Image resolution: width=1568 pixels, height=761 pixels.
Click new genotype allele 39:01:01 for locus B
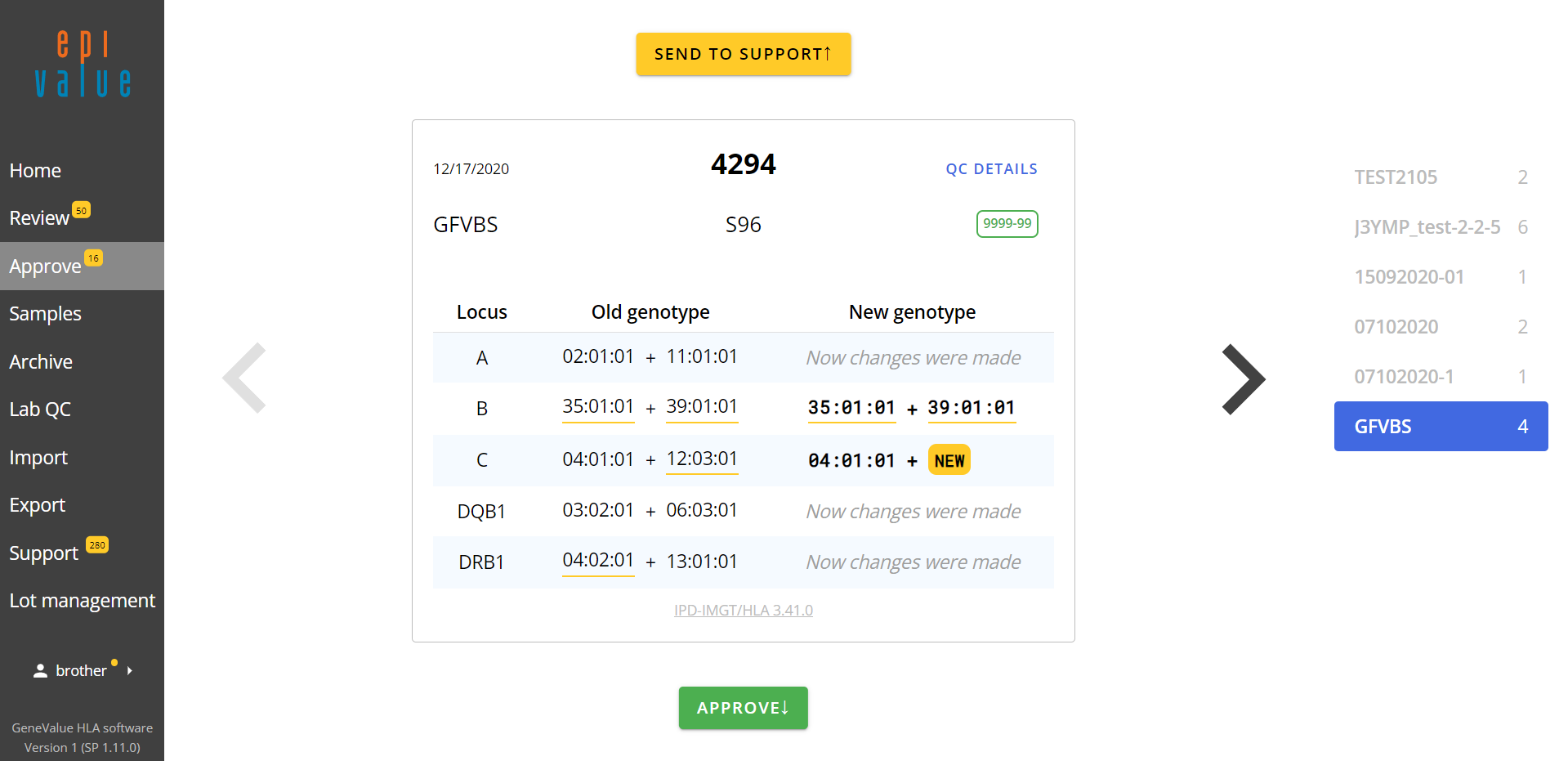pyautogui.click(x=971, y=408)
